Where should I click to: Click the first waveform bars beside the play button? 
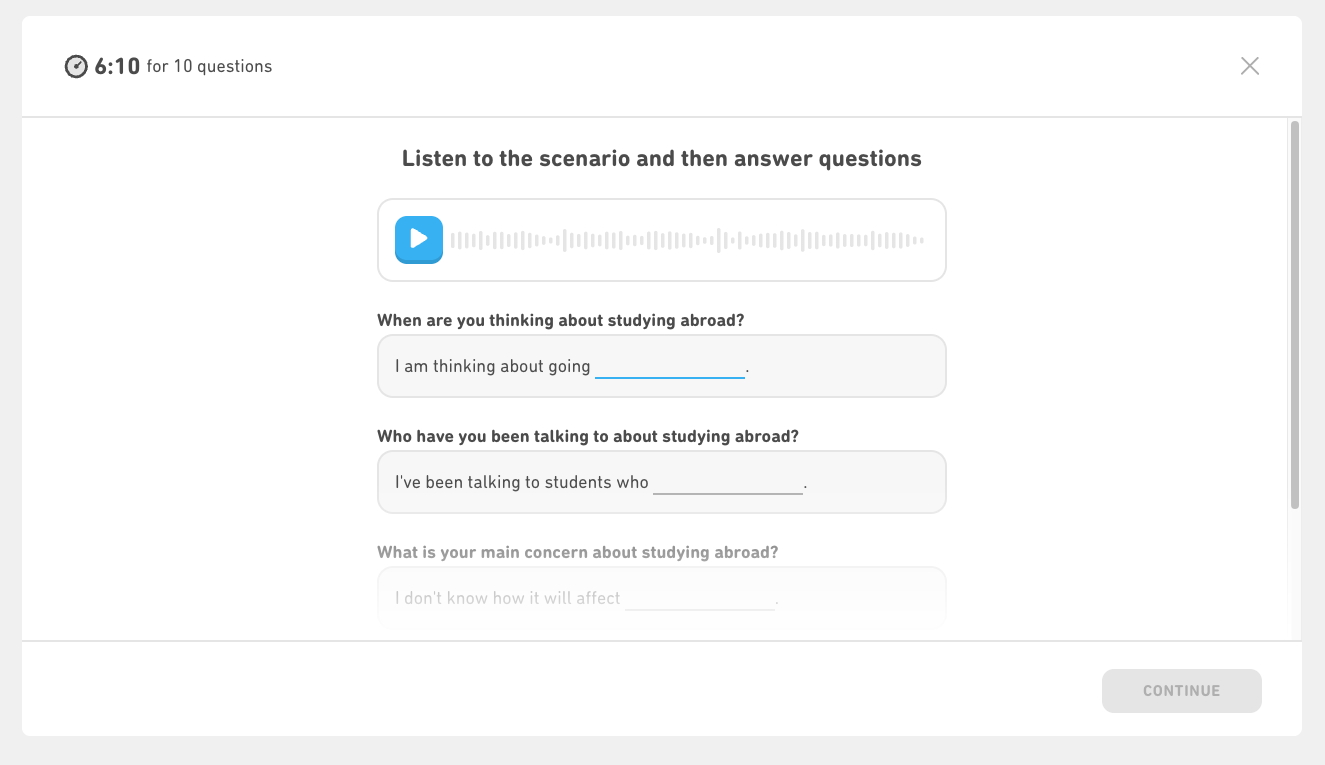coord(456,240)
